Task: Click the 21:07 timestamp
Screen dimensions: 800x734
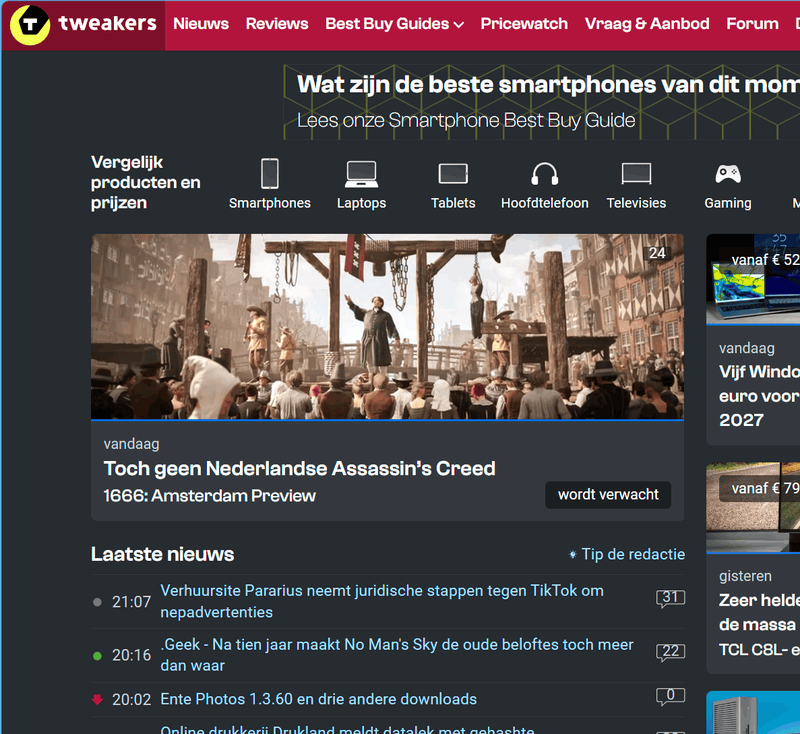Action: 131,602
